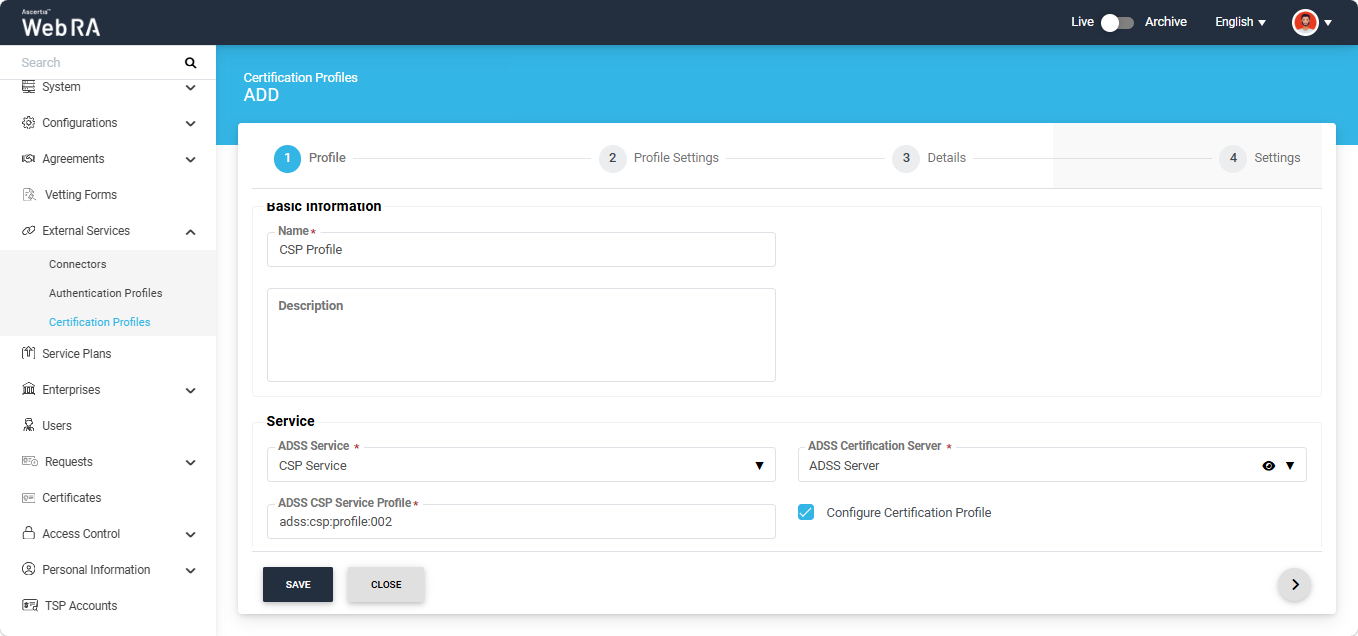Click the CLOSE button

click(386, 585)
